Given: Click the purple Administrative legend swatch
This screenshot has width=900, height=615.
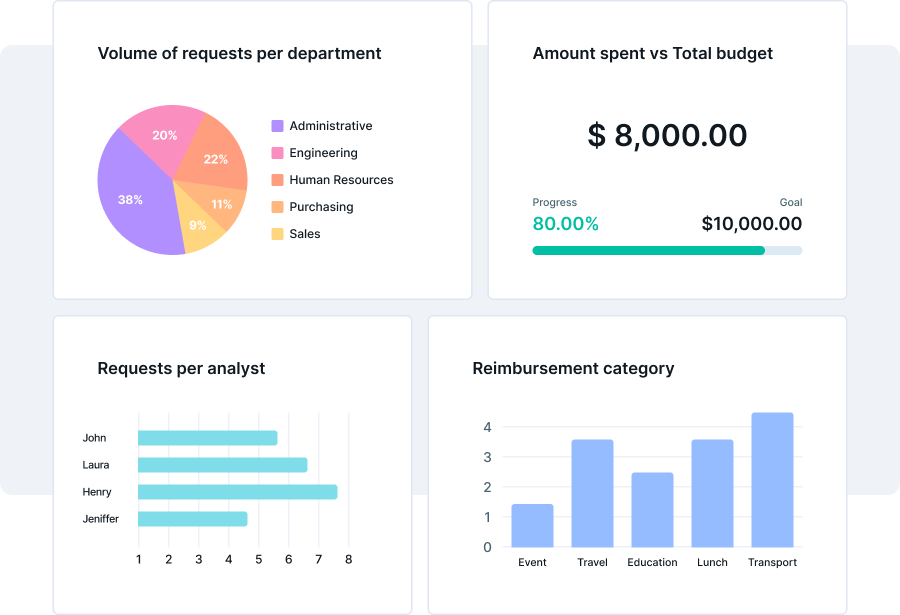Looking at the screenshot, I should pos(277,126).
